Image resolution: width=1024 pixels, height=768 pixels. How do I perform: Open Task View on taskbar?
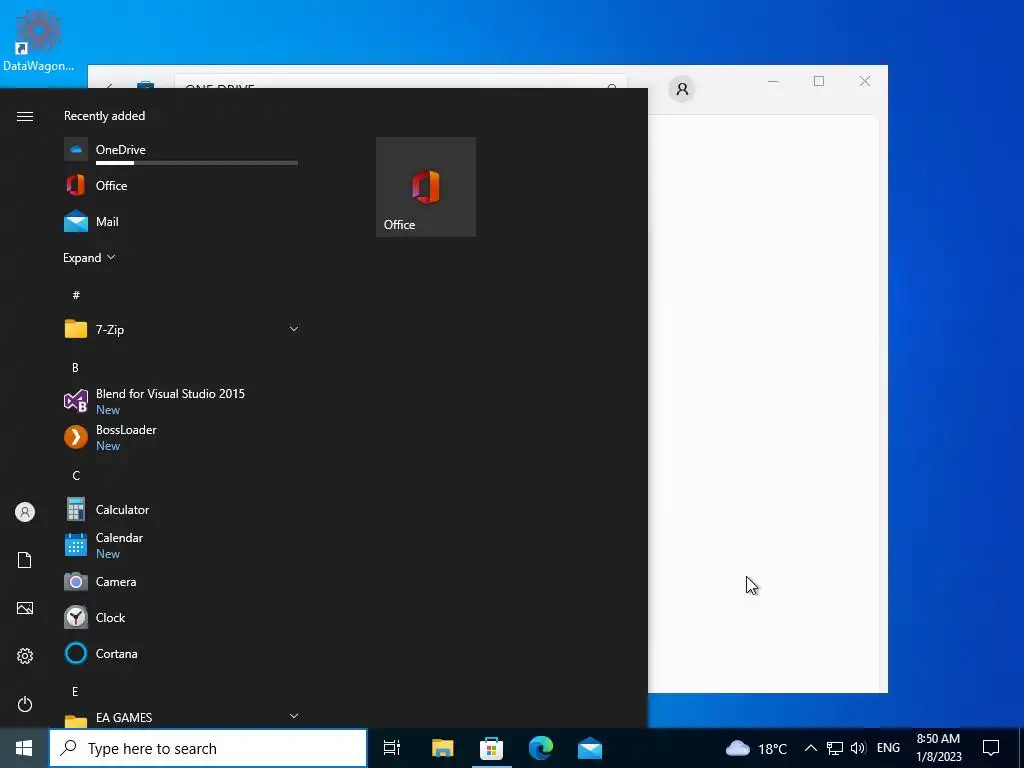pyautogui.click(x=392, y=748)
